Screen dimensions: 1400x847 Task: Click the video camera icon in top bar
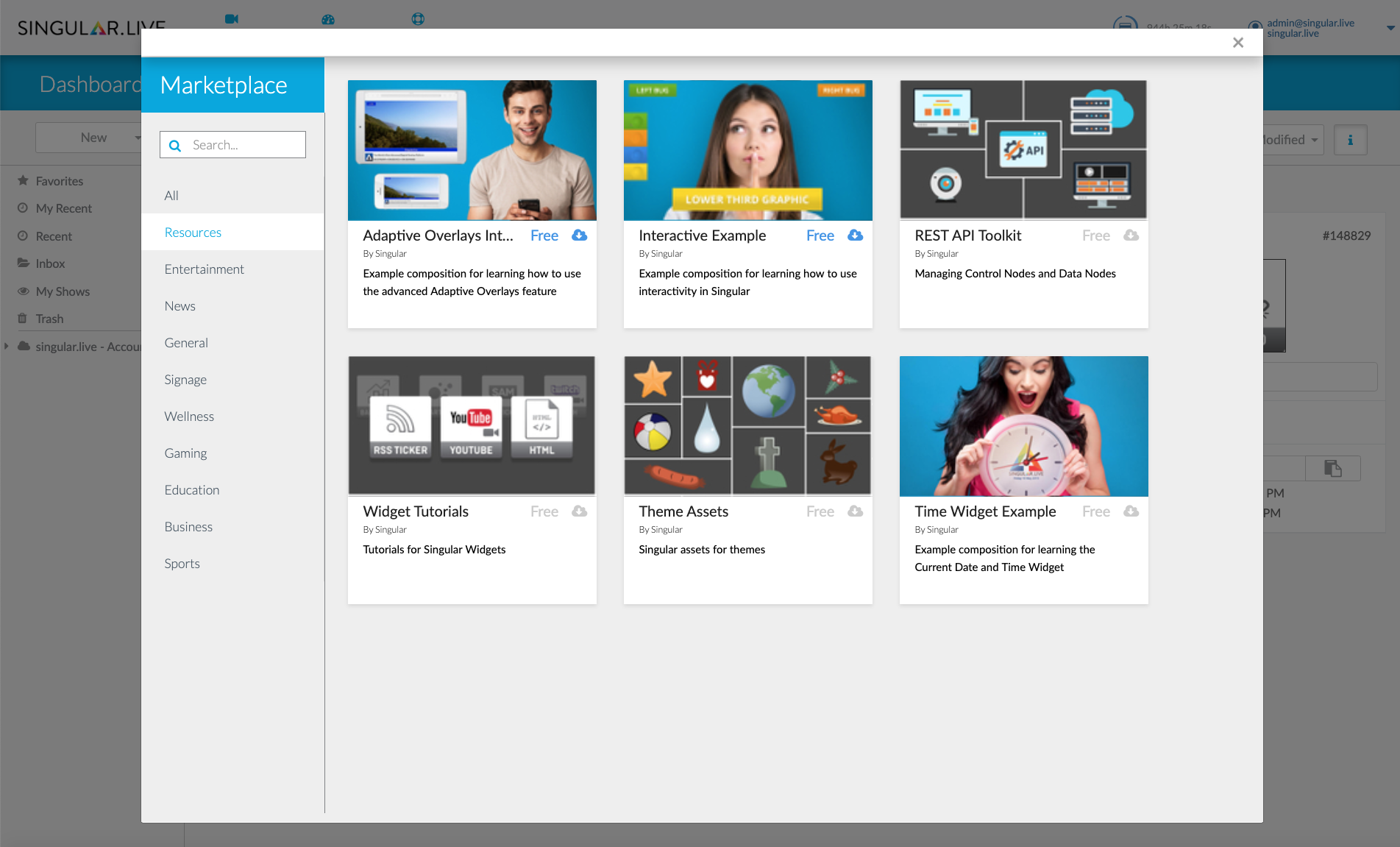pyautogui.click(x=232, y=19)
